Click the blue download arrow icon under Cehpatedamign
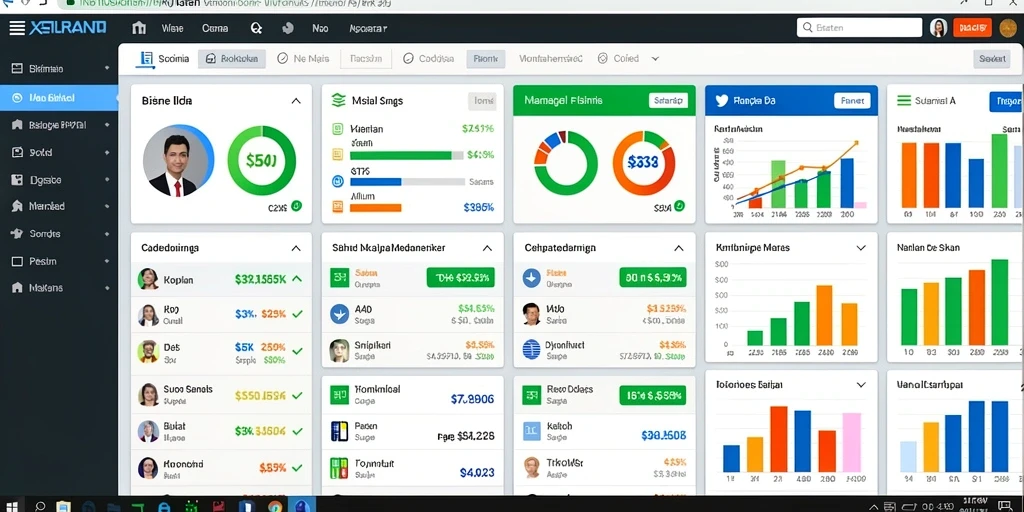This screenshot has width=1024, height=512. click(532, 278)
